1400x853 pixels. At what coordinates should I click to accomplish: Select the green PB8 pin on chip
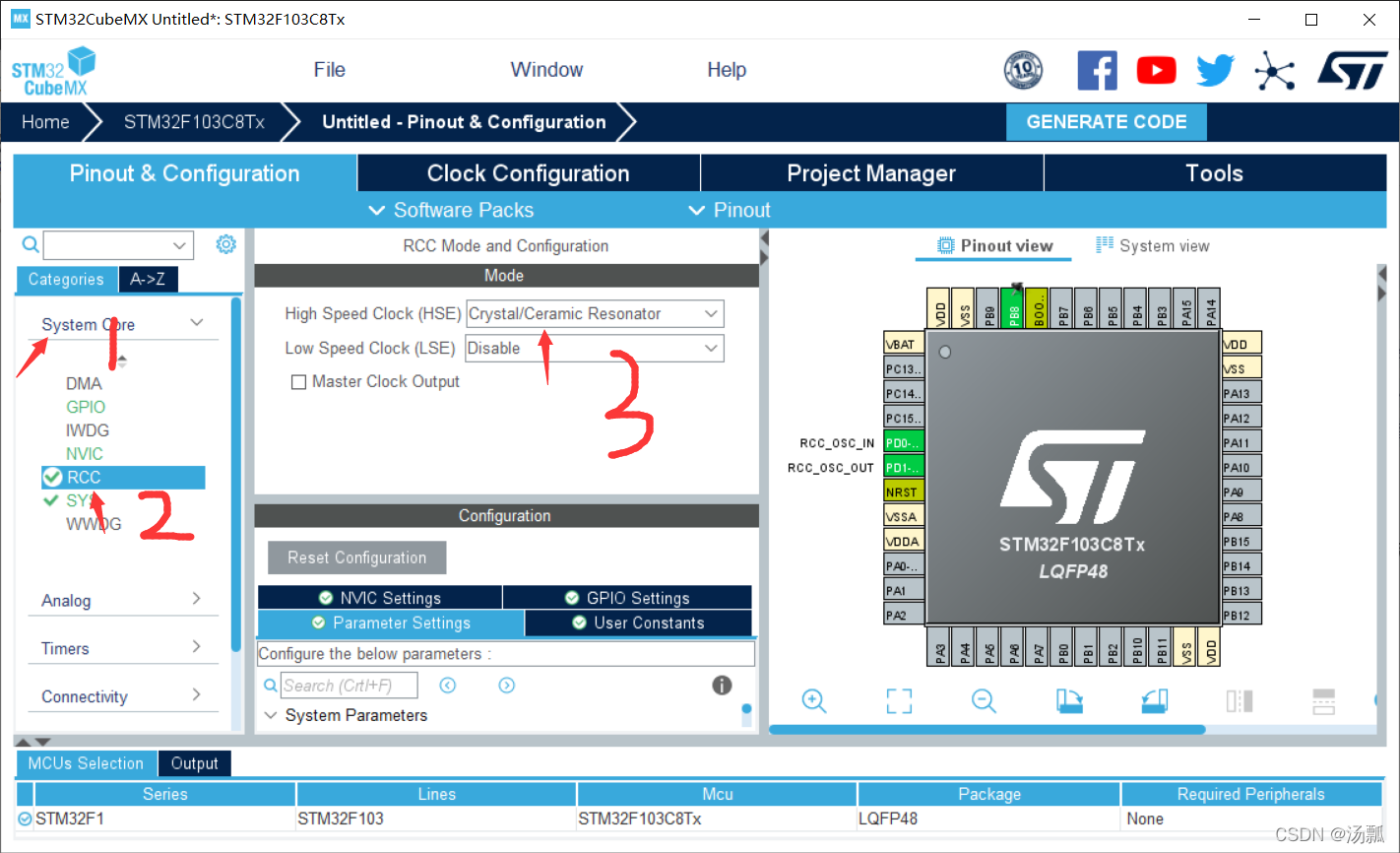point(1013,308)
